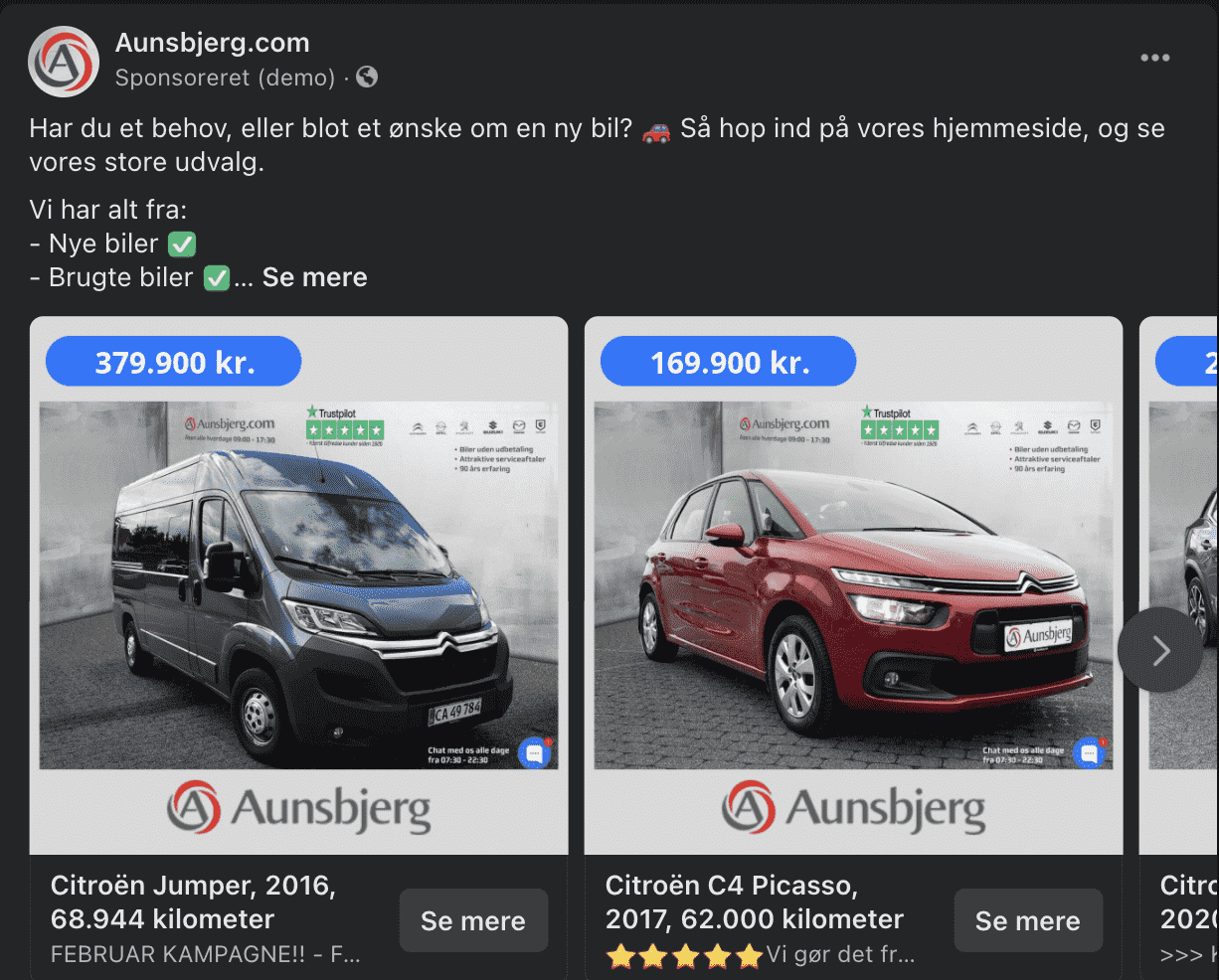
Task: Click the Aunsbjerg profile logo avatar
Action: pos(64,62)
